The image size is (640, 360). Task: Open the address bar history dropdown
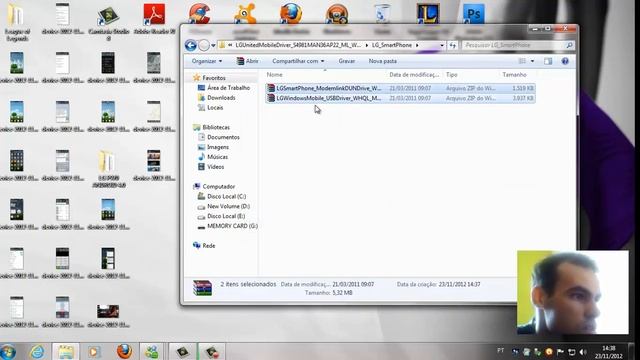coord(442,45)
